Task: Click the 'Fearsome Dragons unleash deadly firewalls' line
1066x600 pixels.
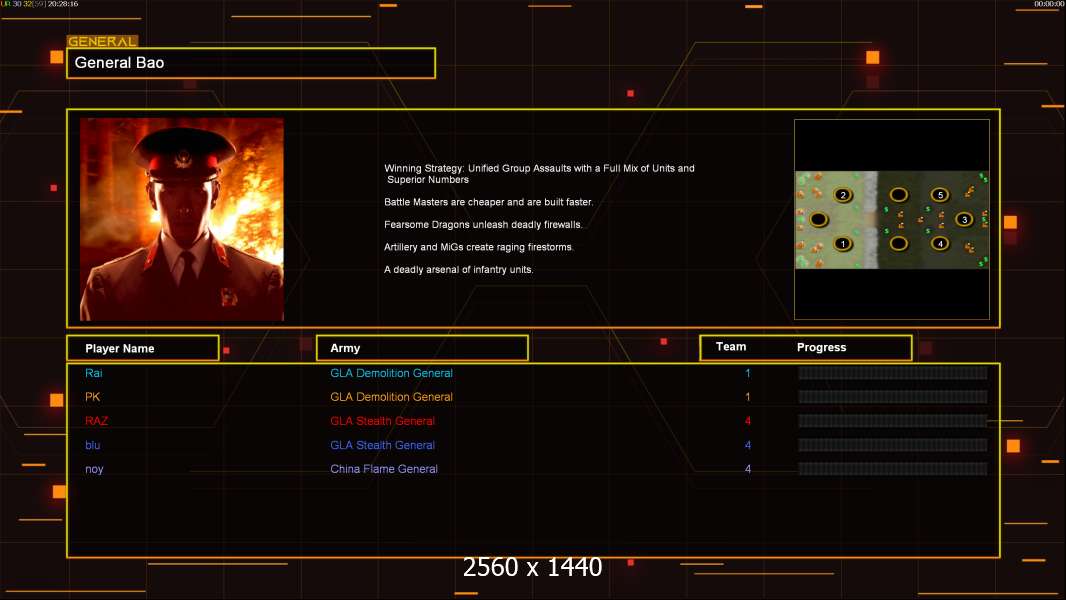Action: tap(483, 224)
